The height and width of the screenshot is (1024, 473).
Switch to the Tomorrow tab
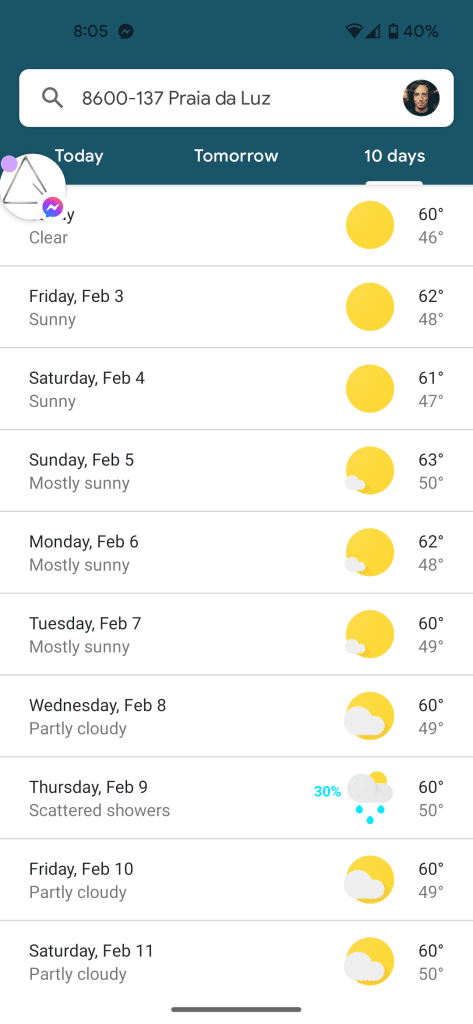coord(236,156)
